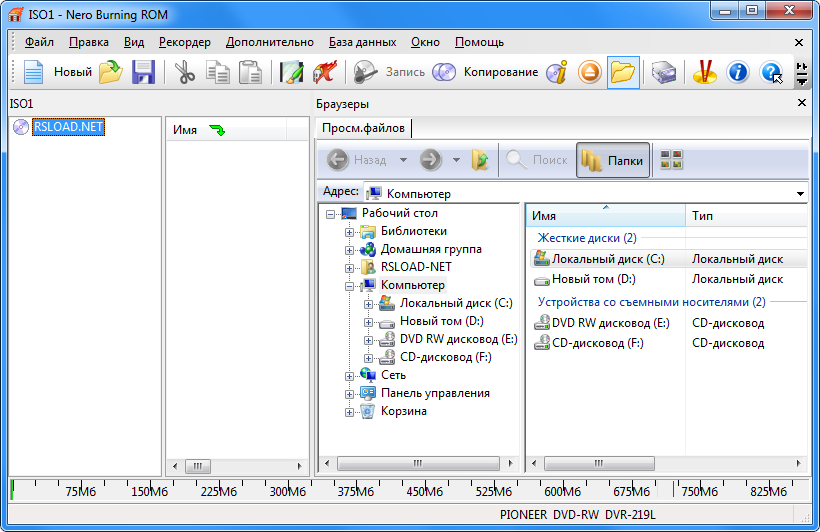This screenshot has width=820, height=532.
Task: Click the blue round info icon
Action: [737, 72]
